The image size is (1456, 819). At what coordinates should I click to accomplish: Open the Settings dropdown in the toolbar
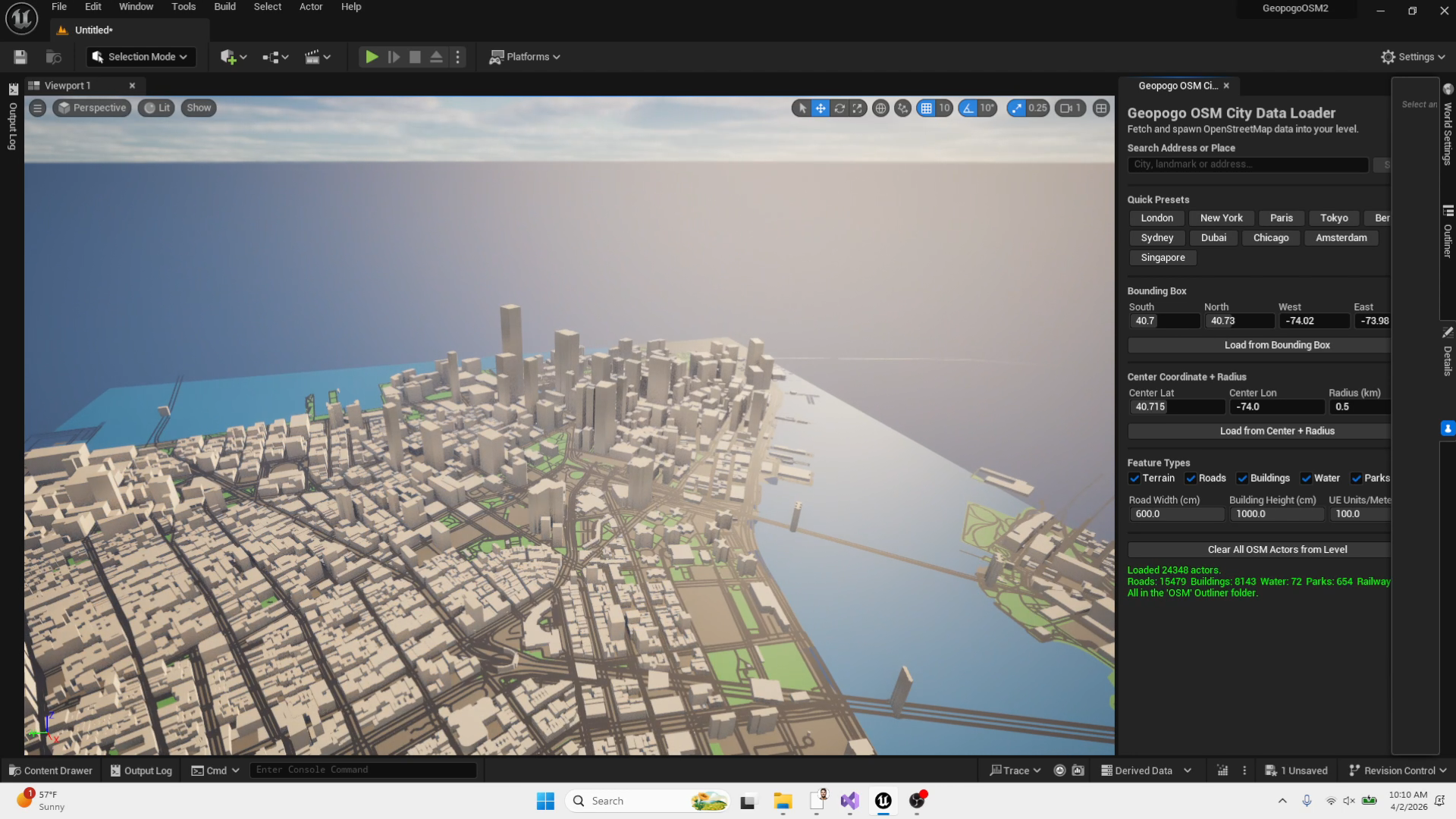click(x=1413, y=57)
